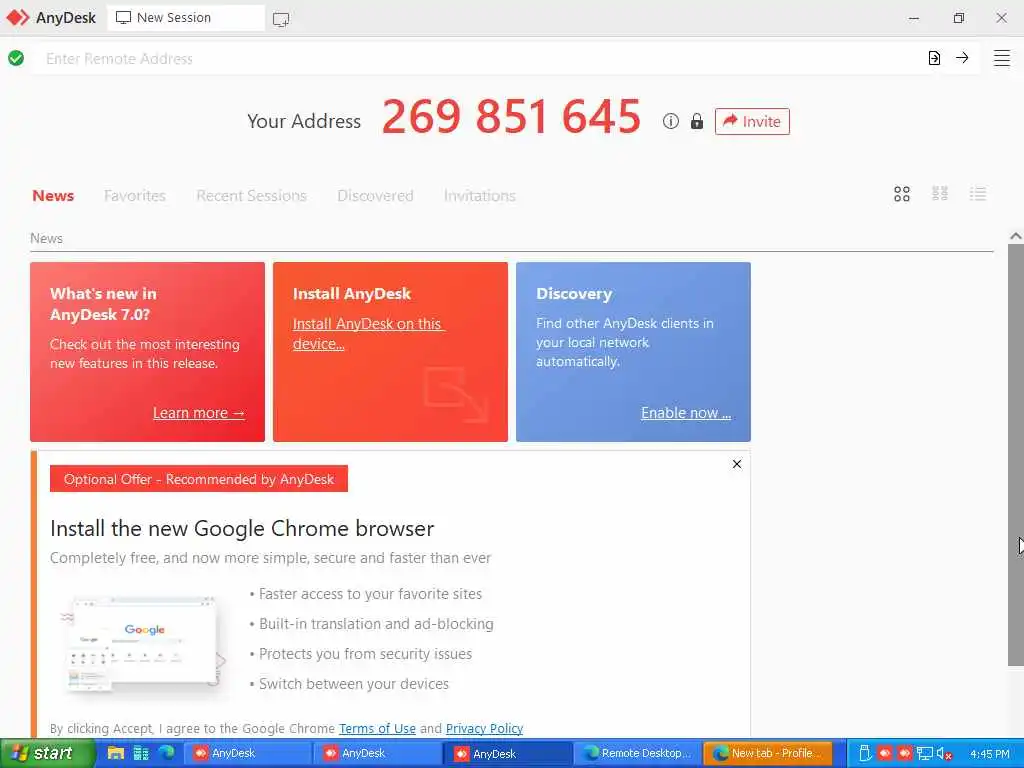Click the Invite button
The width and height of the screenshot is (1024, 768).
click(x=752, y=121)
